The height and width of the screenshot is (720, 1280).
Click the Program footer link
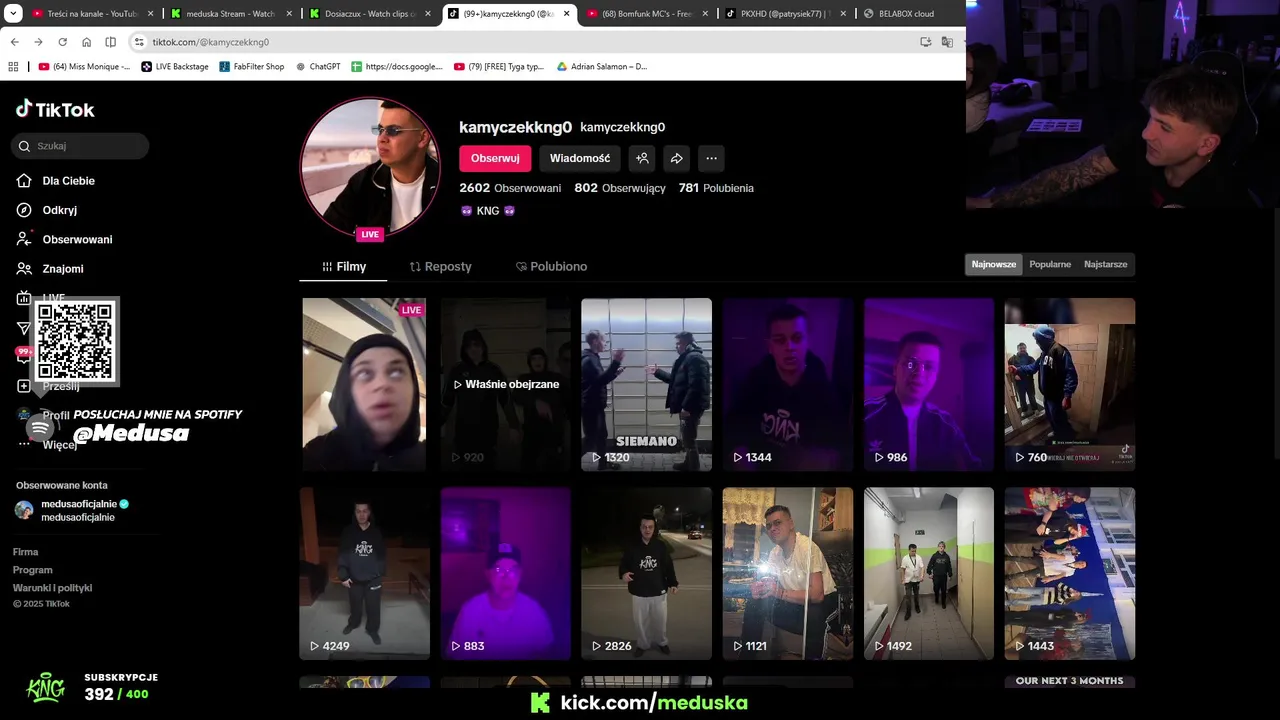[33, 570]
